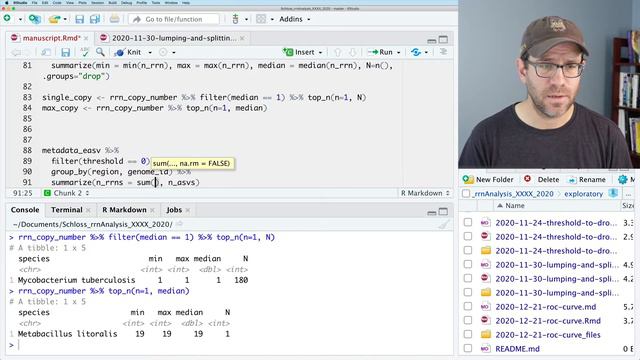Click the red Delete icon in Files pane
This screenshot has height=360, width=640.
(527, 179)
